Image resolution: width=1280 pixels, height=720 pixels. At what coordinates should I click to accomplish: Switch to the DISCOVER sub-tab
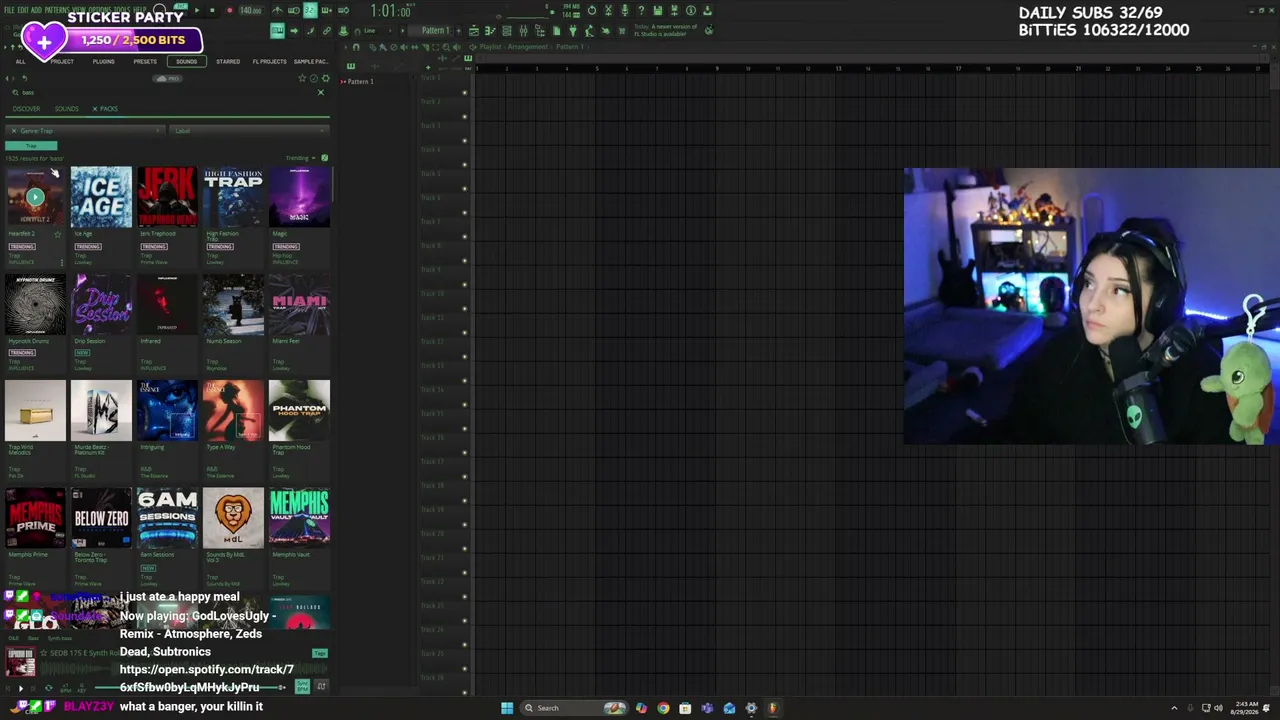26,109
